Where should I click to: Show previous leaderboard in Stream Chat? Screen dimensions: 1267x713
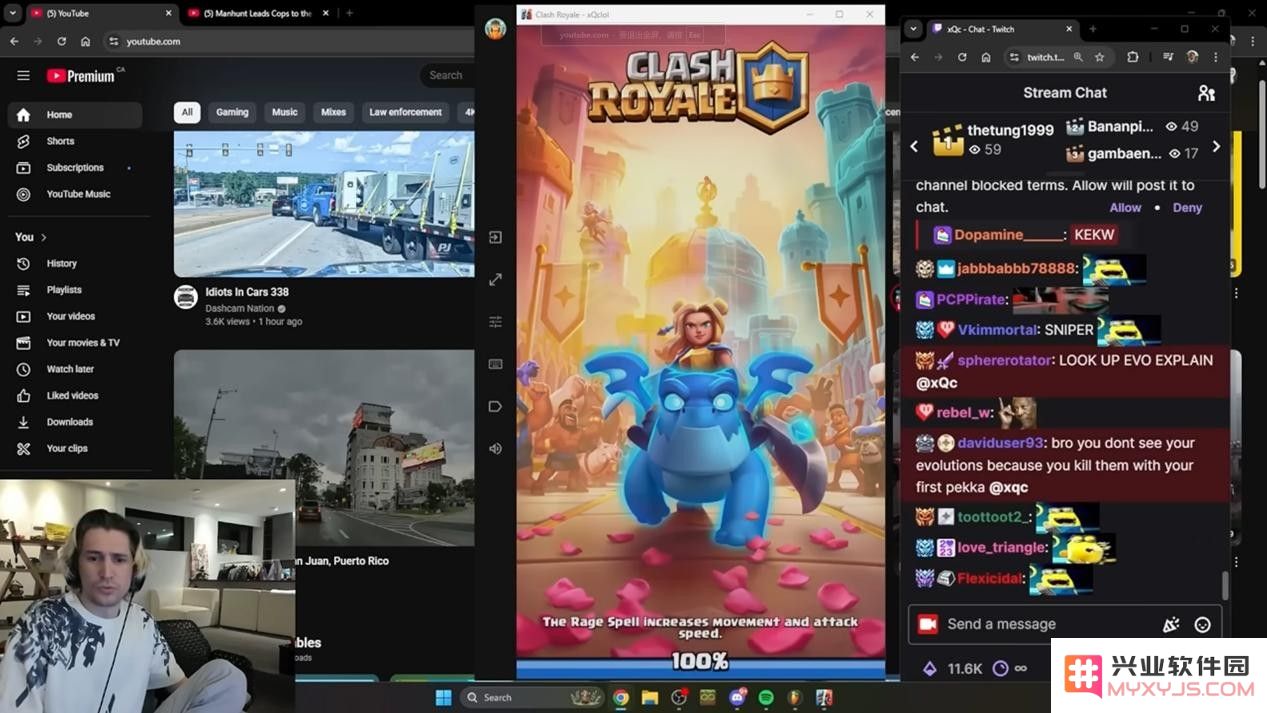914,146
